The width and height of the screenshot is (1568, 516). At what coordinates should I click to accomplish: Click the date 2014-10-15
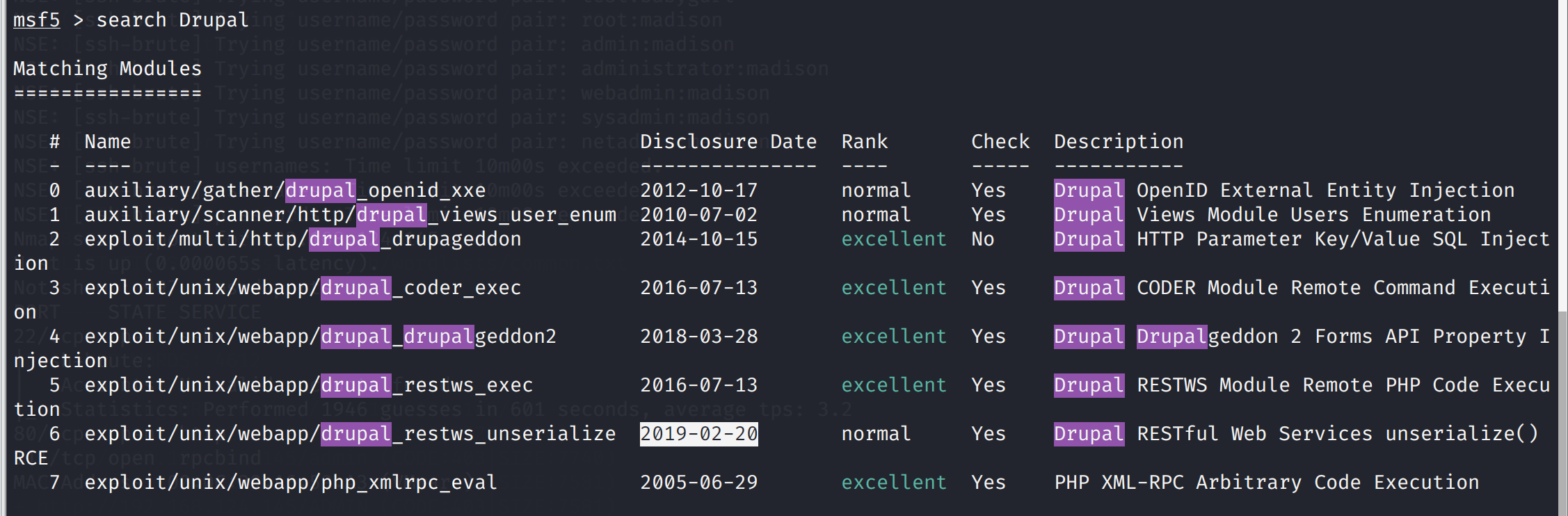click(x=699, y=239)
